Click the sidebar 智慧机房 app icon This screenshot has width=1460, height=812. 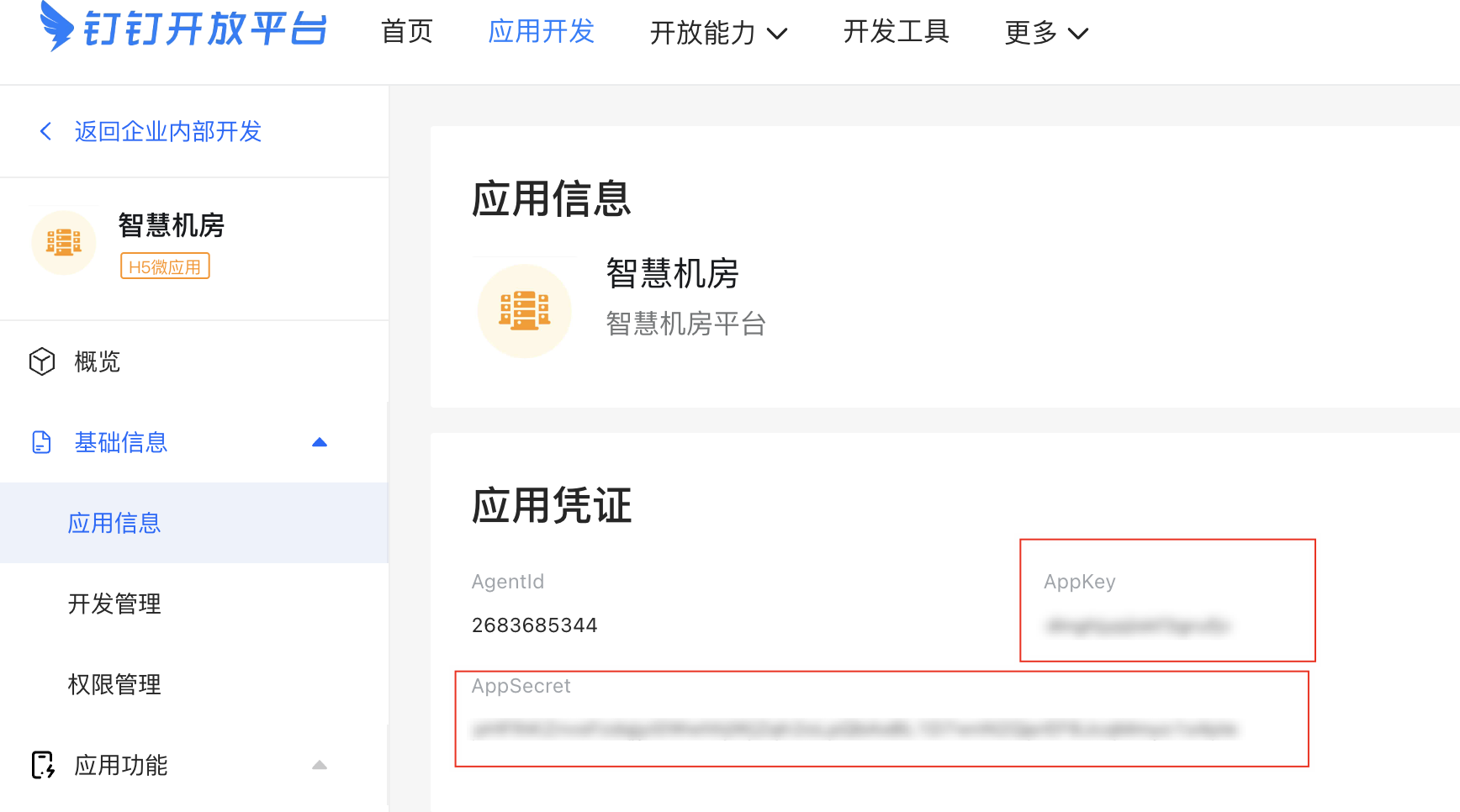(64, 243)
